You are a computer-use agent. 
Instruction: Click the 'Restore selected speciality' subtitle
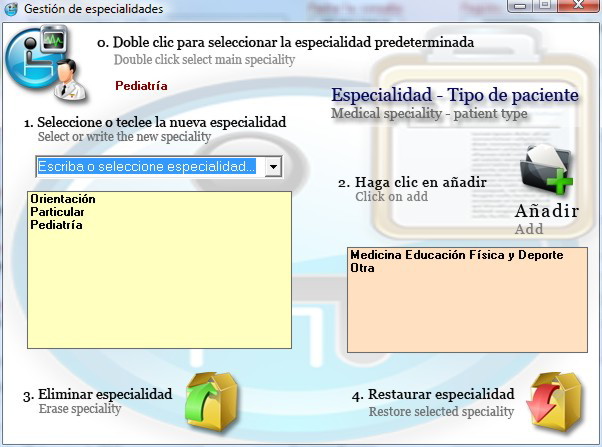tap(441, 412)
